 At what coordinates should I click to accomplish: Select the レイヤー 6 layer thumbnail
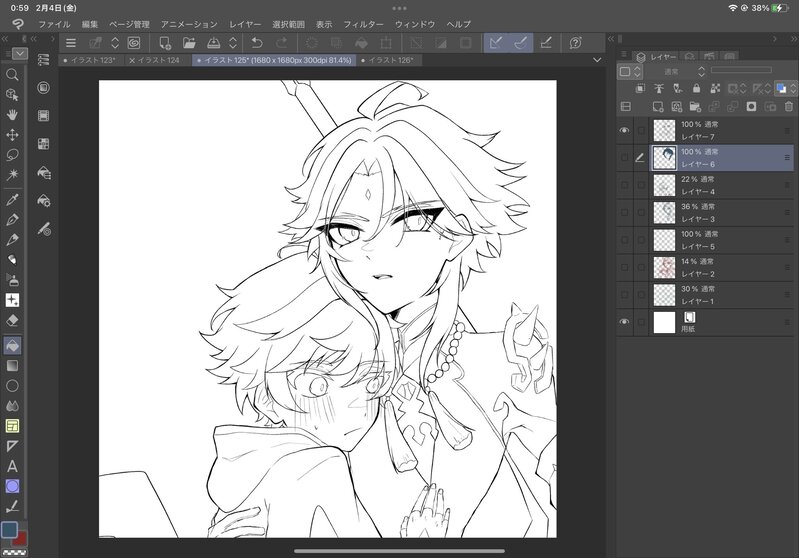(664, 158)
